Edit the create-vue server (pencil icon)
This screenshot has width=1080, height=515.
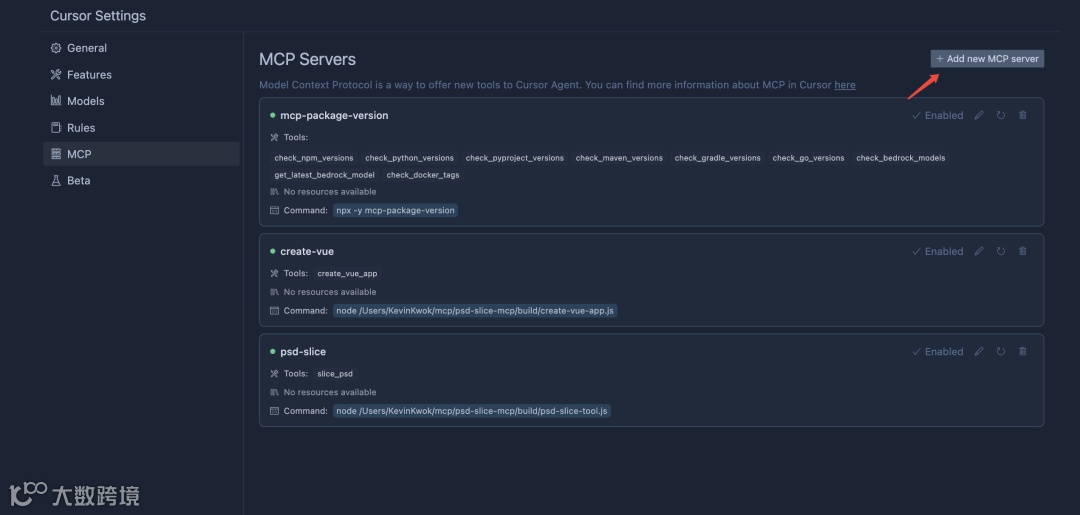tap(979, 251)
